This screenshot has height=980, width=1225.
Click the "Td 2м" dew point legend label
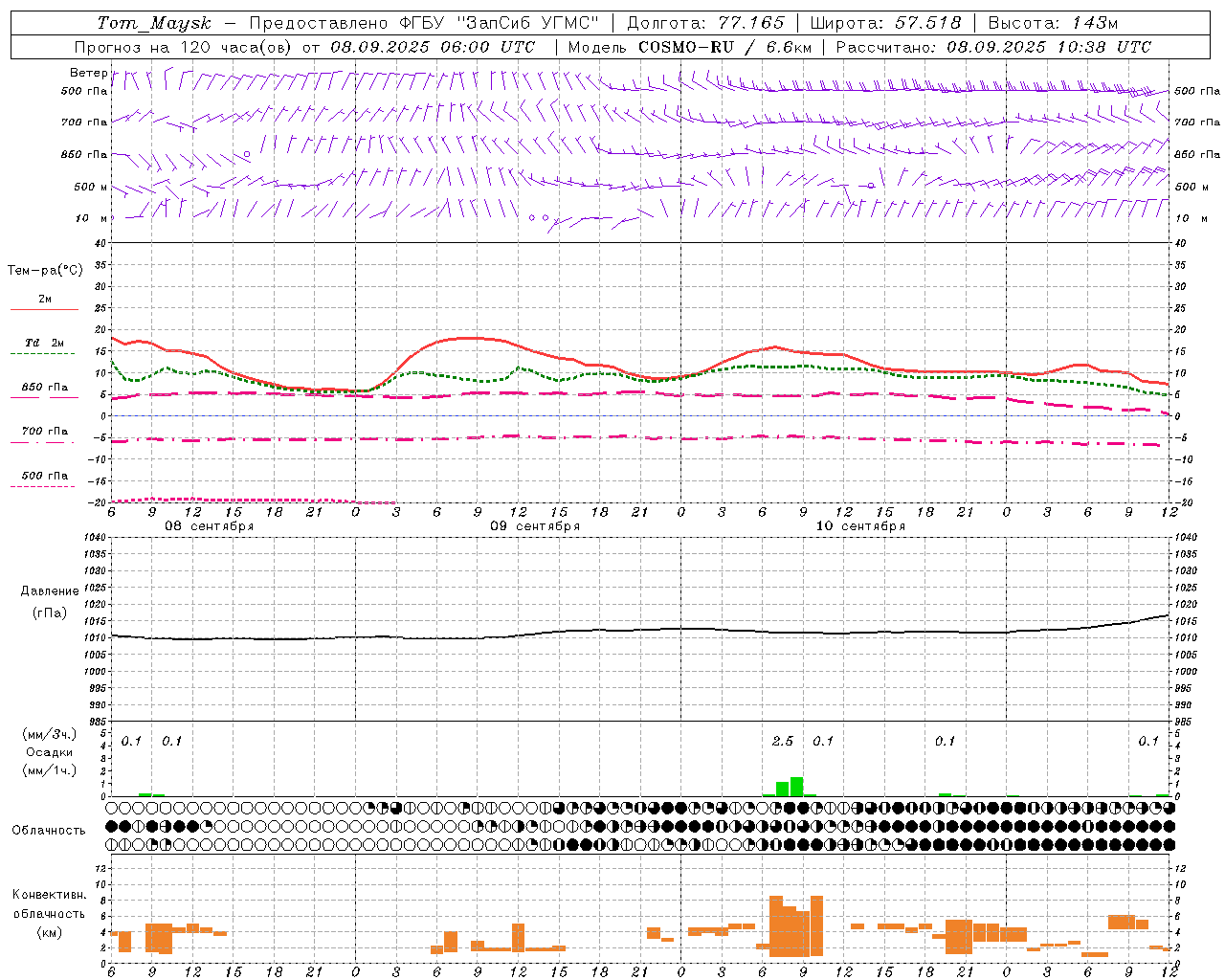point(45,343)
